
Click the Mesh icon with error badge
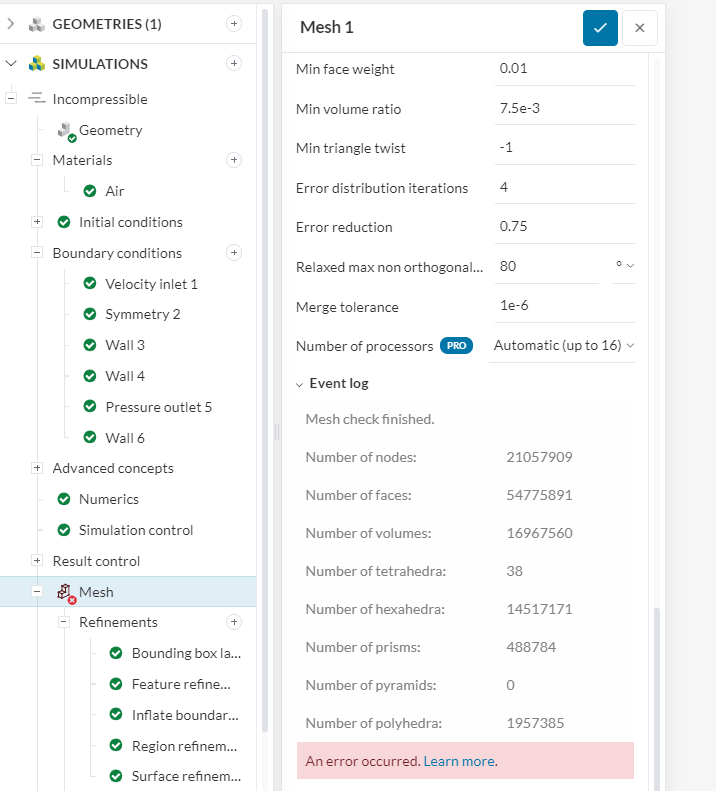point(66,592)
